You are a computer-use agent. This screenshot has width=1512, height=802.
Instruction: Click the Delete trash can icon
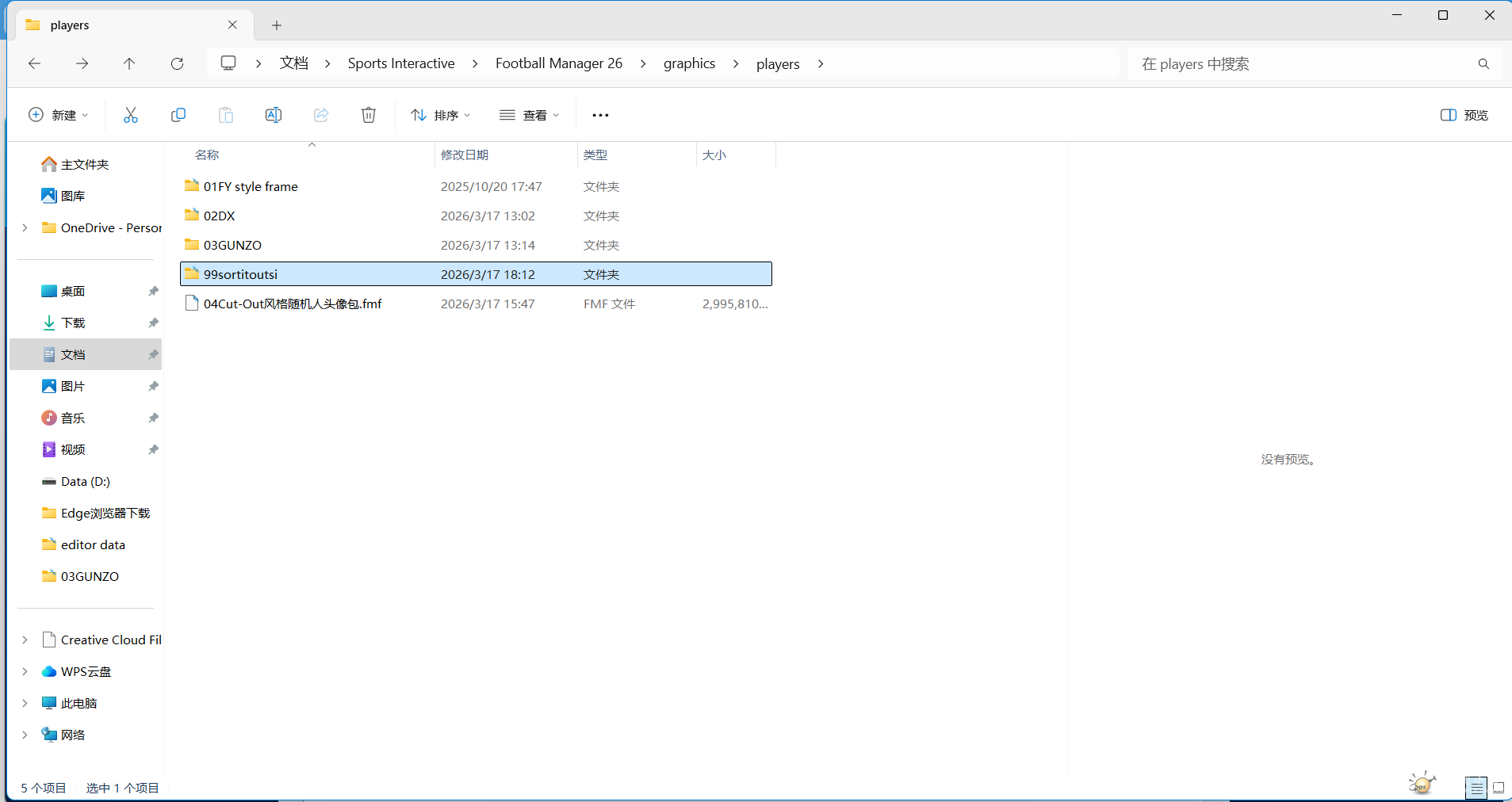[x=369, y=115]
